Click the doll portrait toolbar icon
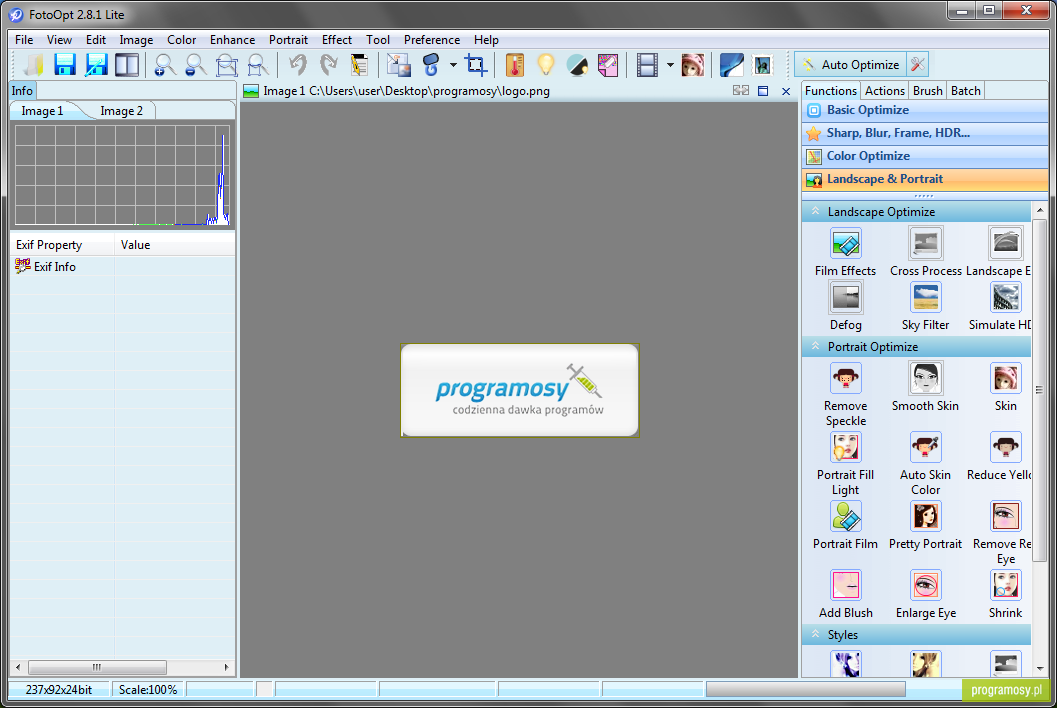1057x708 pixels. coord(693,65)
